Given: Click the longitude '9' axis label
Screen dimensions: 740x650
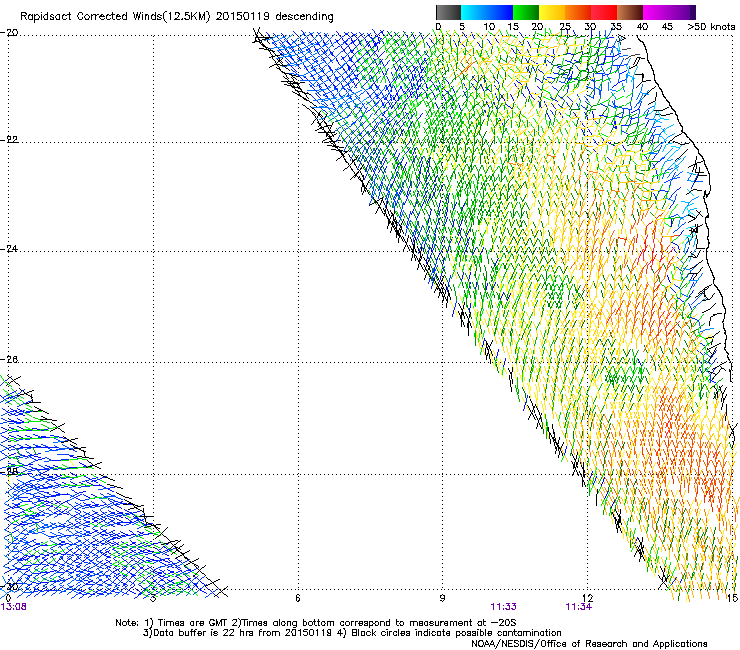Looking at the screenshot, I should pos(442,598).
